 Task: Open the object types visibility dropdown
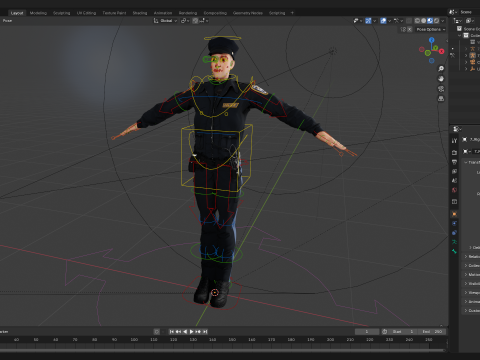357,21
